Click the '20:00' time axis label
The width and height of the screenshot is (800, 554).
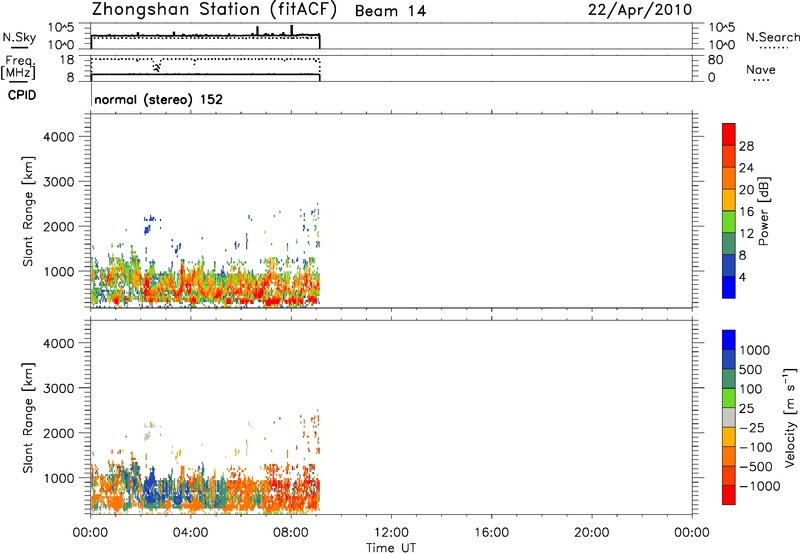click(592, 533)
